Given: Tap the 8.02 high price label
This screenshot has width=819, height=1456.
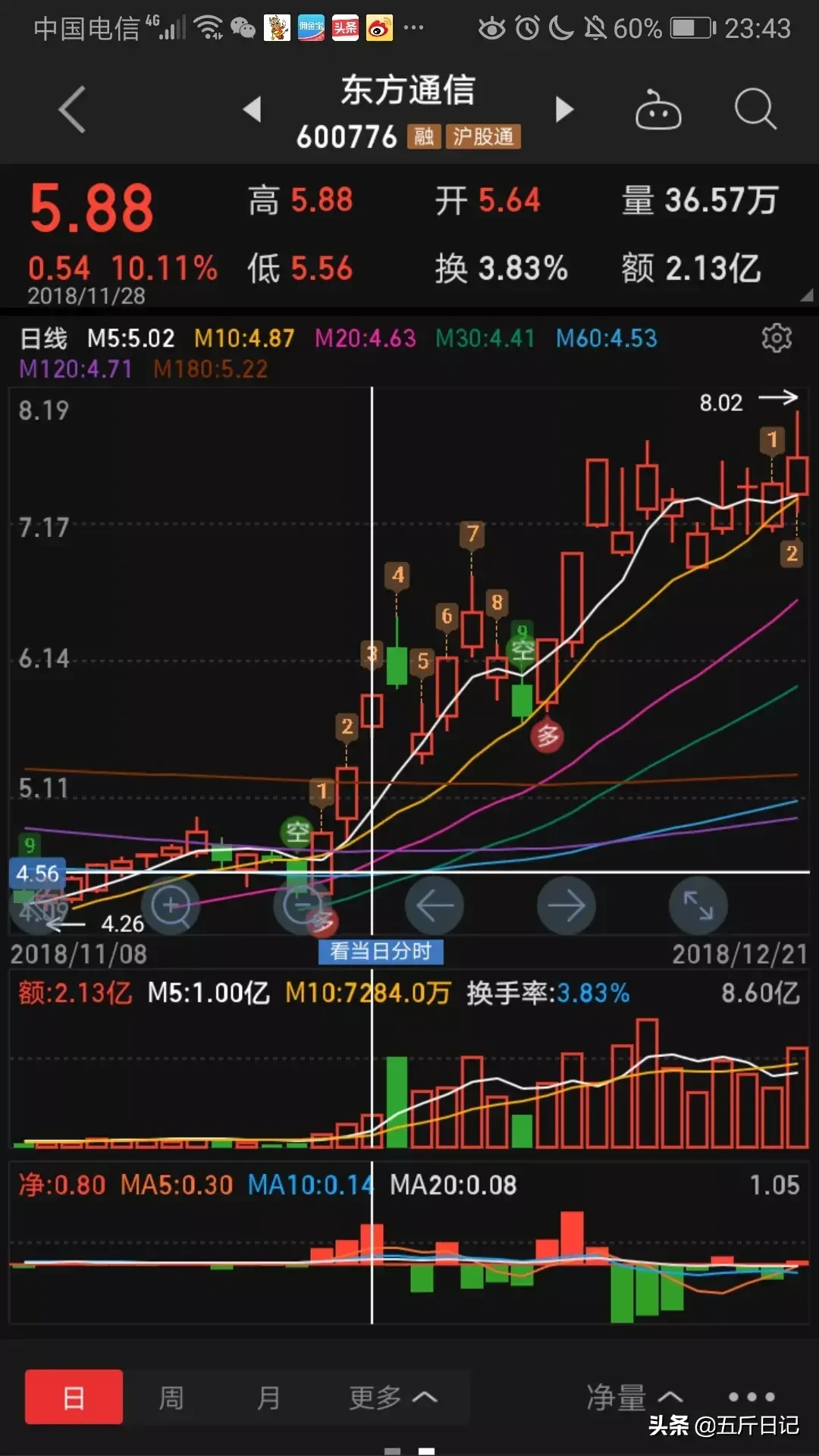Looking at the screenshot, I should (720, 403).
